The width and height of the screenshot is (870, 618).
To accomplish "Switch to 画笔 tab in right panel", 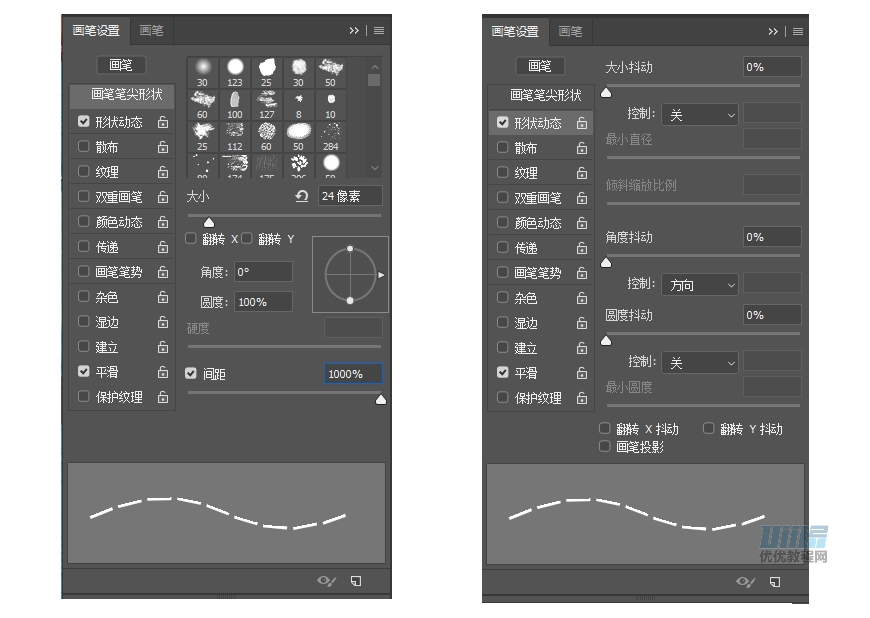I will coord(570,32).
